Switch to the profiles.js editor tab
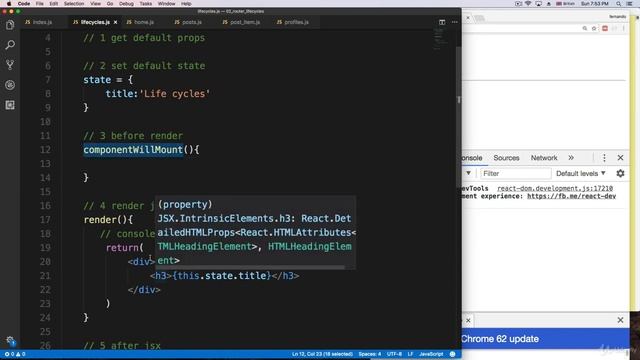Viewport: 640px width, 360px height. point(293,22)
